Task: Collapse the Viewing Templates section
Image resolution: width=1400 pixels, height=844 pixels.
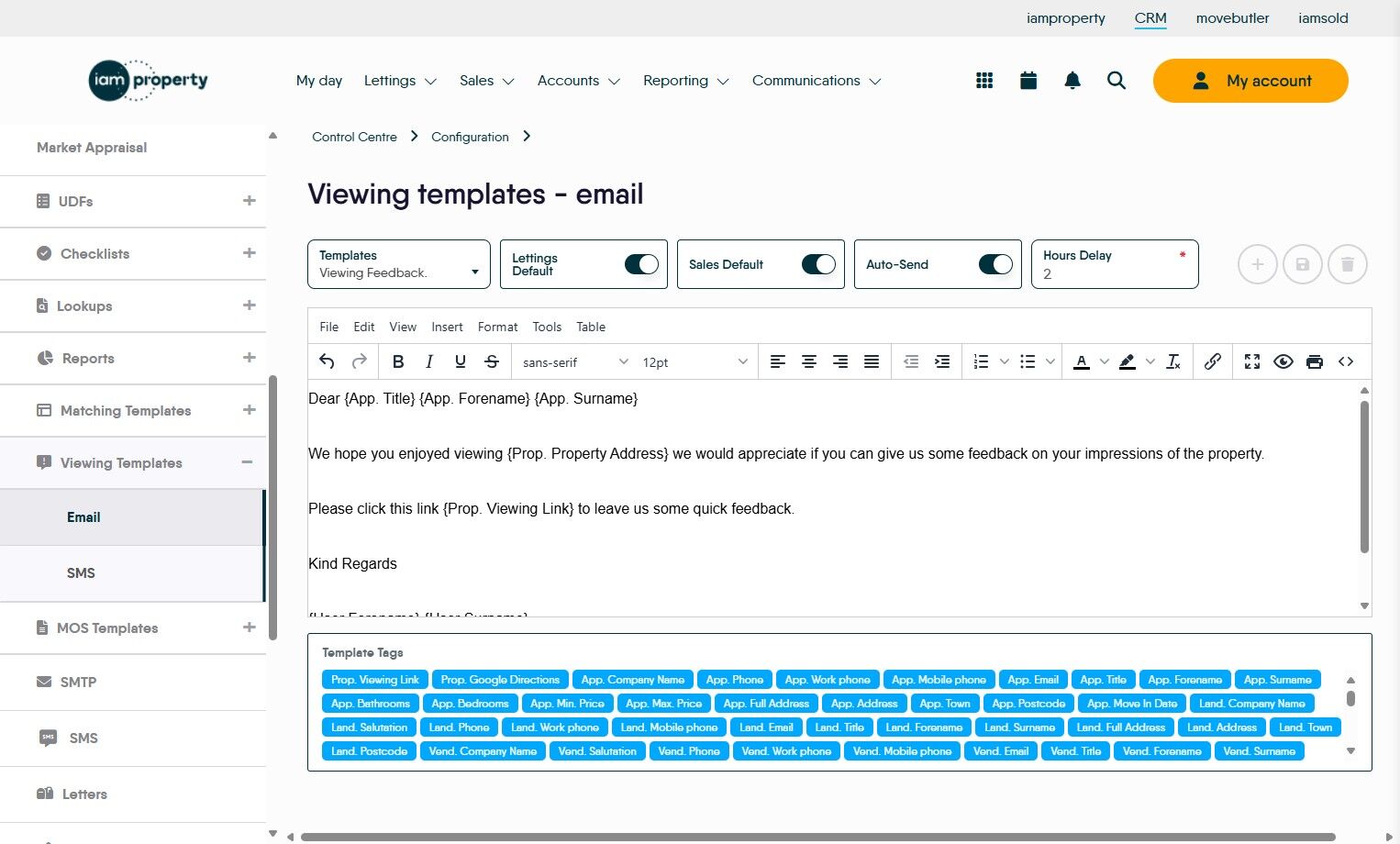Action: tap(247, 462)
